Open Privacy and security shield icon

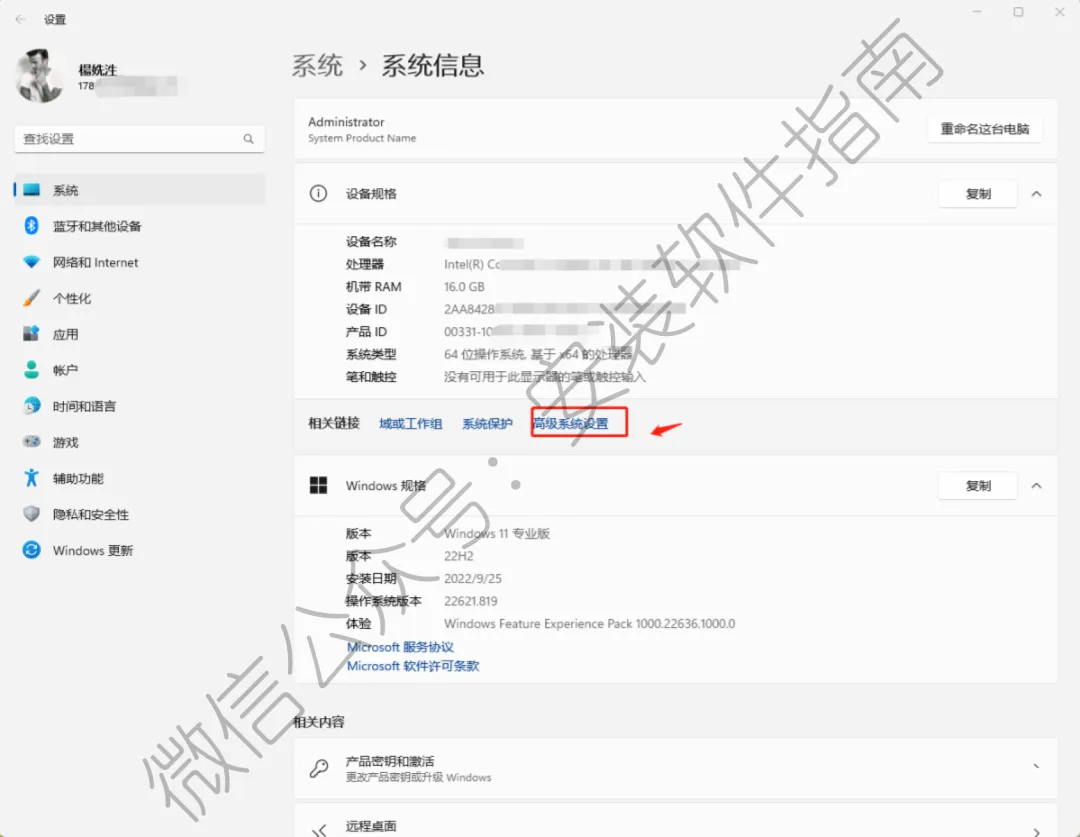pyautogui.click(x=32, y=514)
